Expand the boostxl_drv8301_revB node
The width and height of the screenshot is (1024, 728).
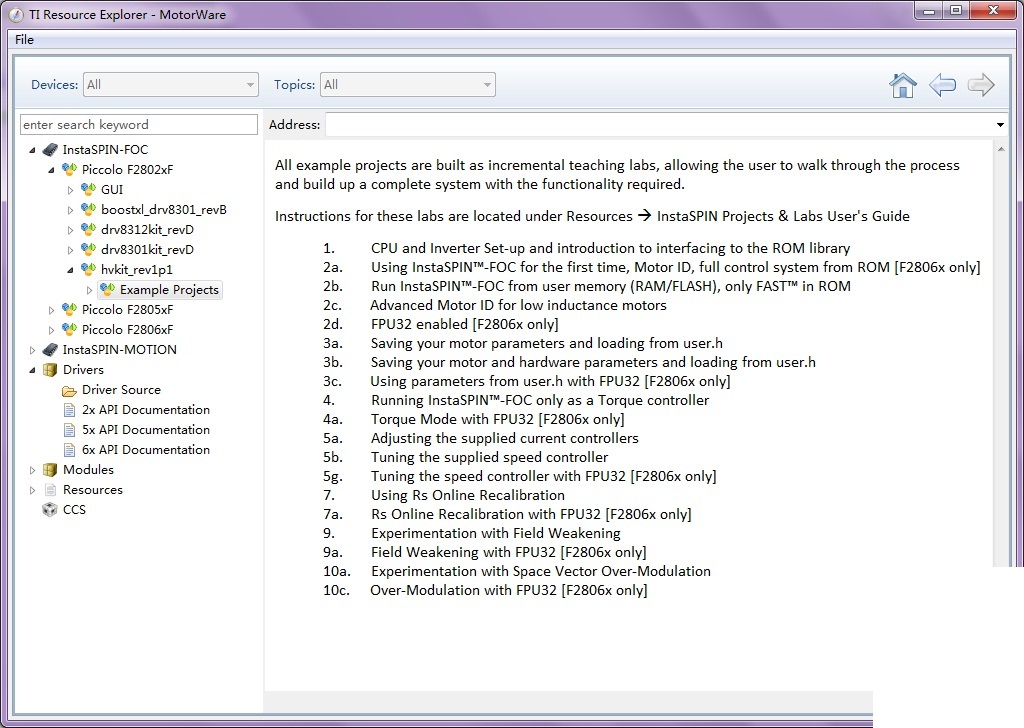click(71, 210)
